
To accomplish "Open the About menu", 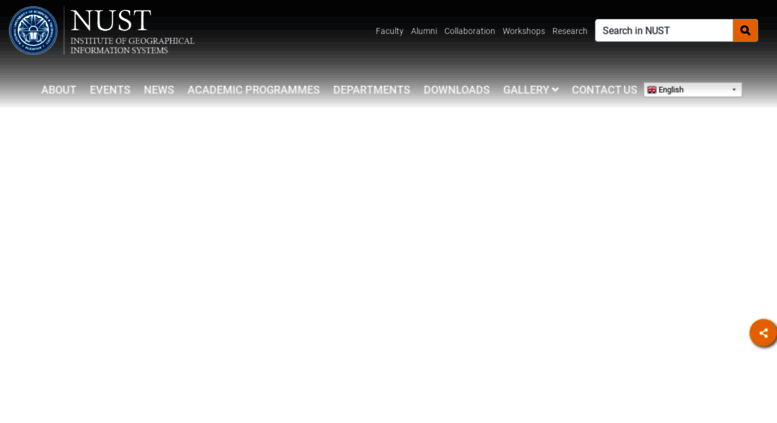I will [x=58, y=90].
